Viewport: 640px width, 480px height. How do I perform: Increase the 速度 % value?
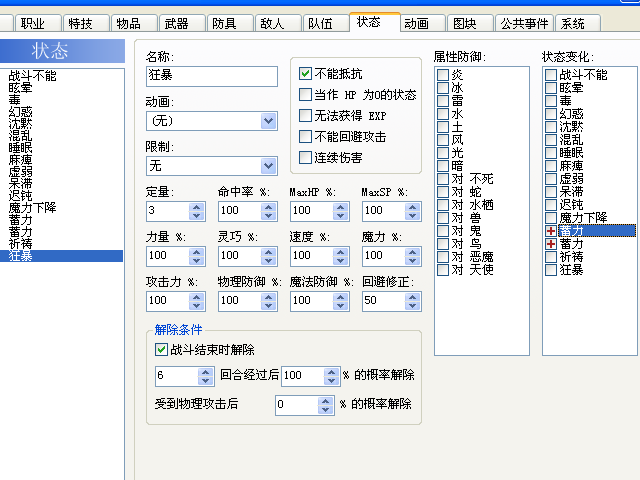[340, 252]
